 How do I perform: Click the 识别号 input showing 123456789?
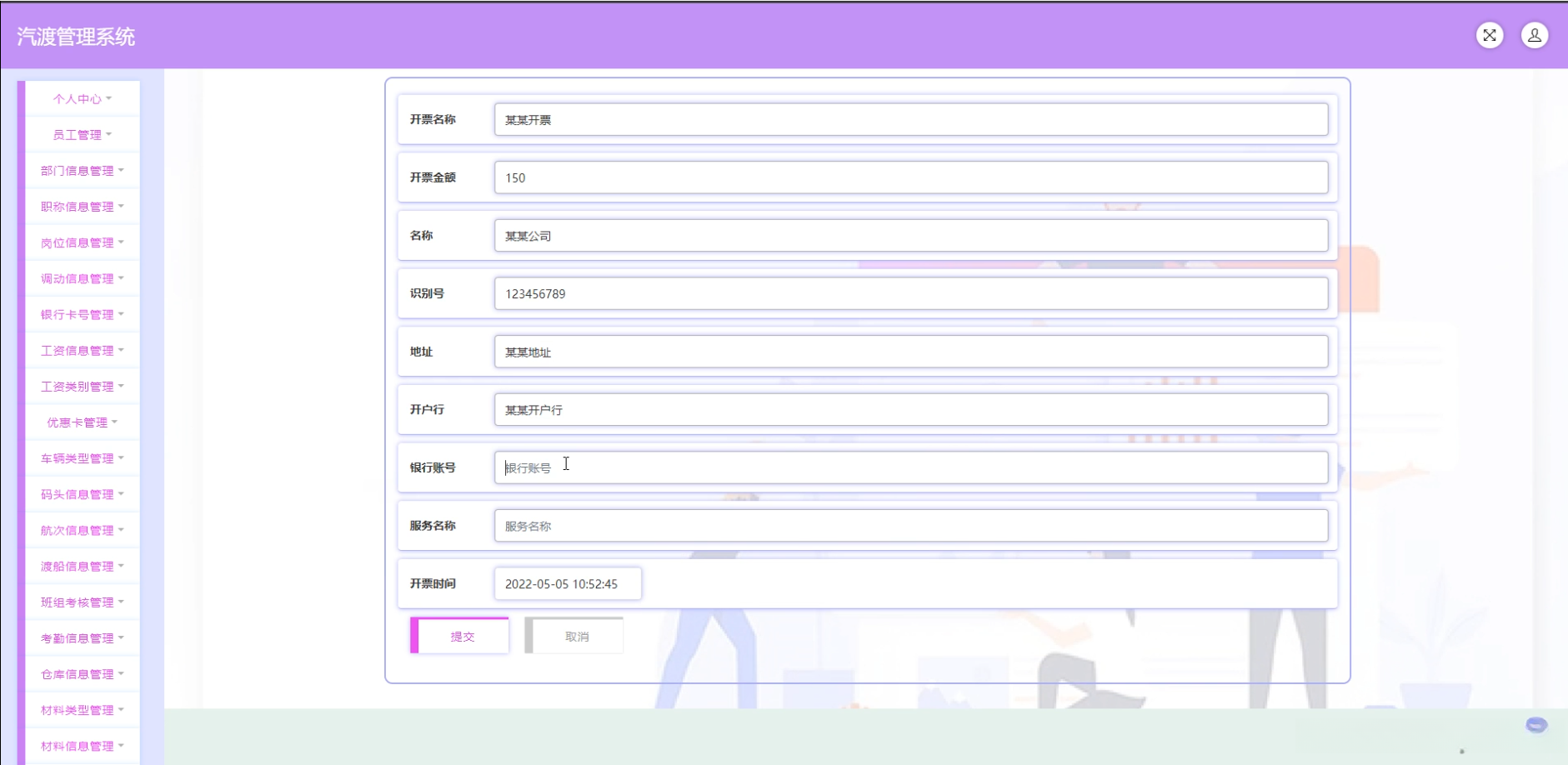coord(911,293)
